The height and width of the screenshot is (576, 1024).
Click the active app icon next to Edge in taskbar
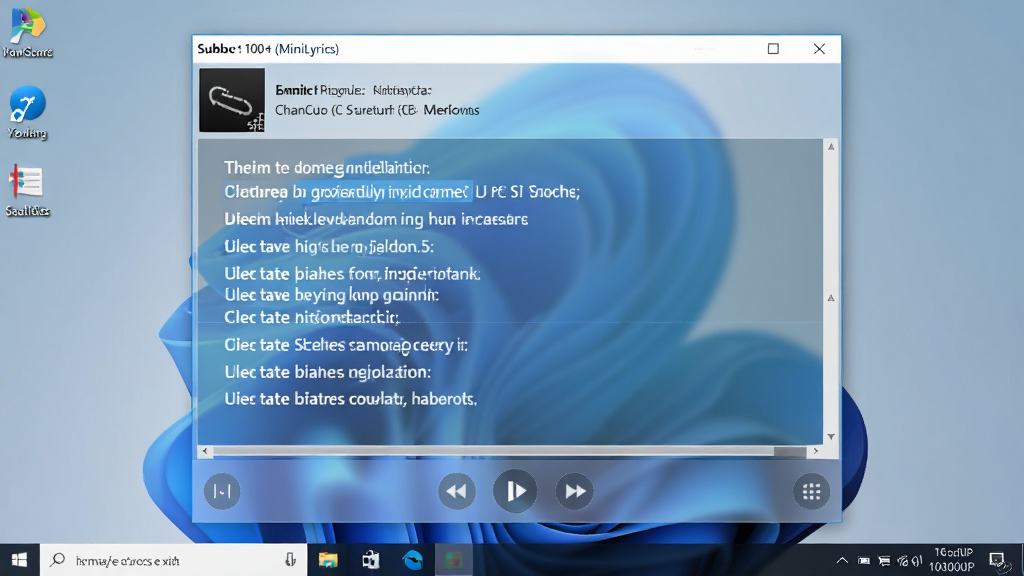[x=454, y=560]
